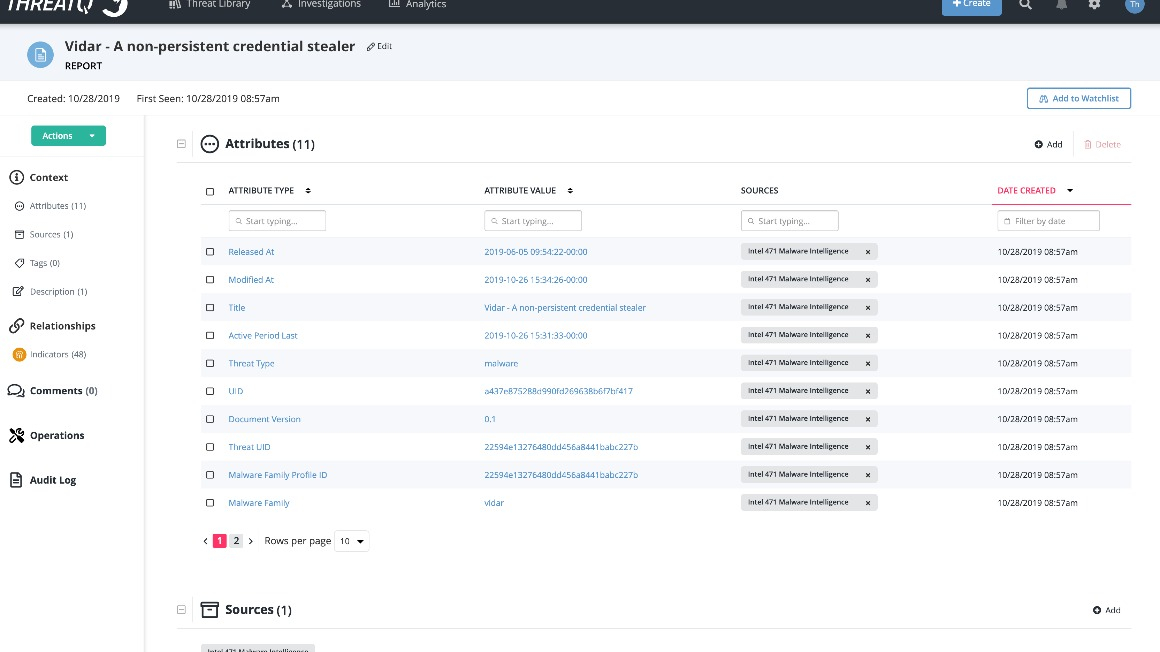Remove Intel 471 source from Released At row

click(867, 252)
